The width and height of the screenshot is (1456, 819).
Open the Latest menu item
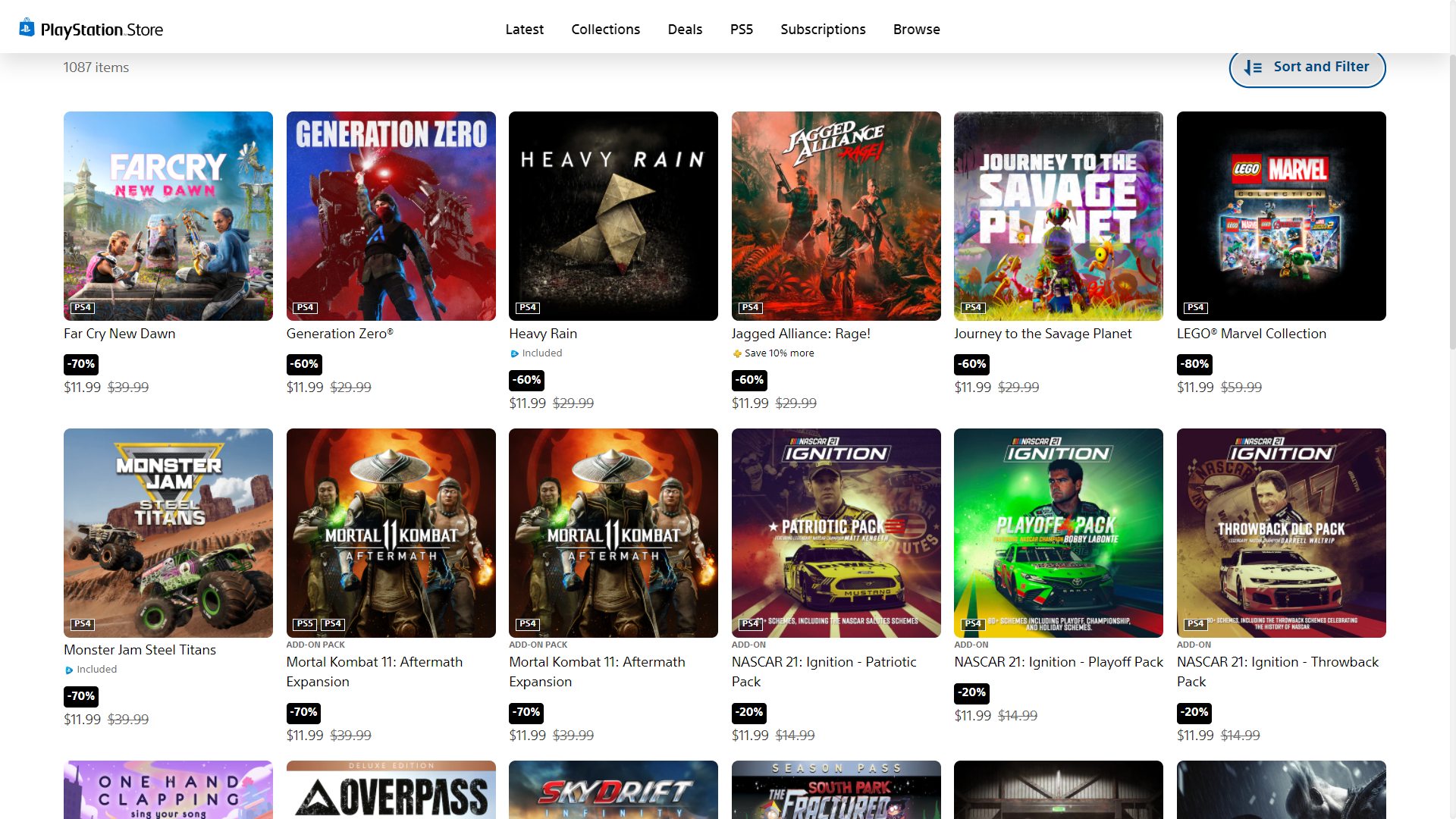click(524, 30)
